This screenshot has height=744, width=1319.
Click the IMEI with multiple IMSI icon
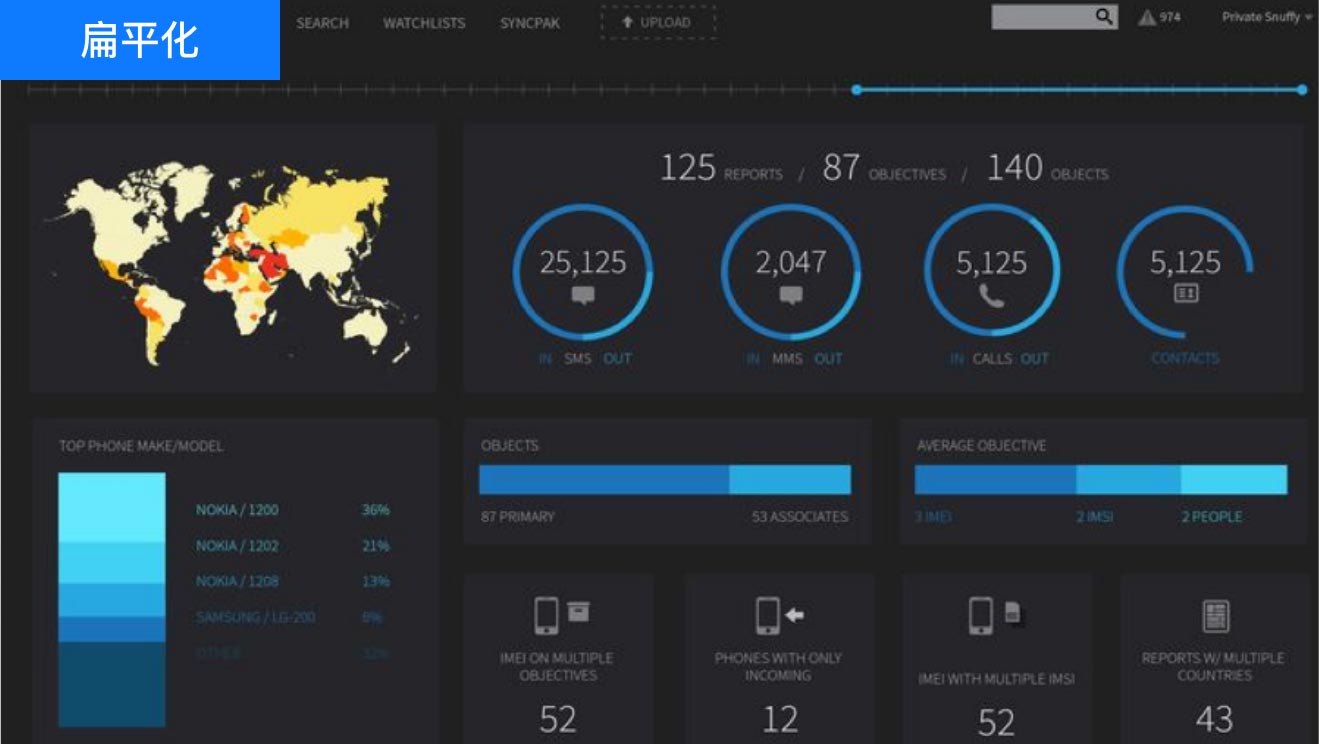(994, 614)
